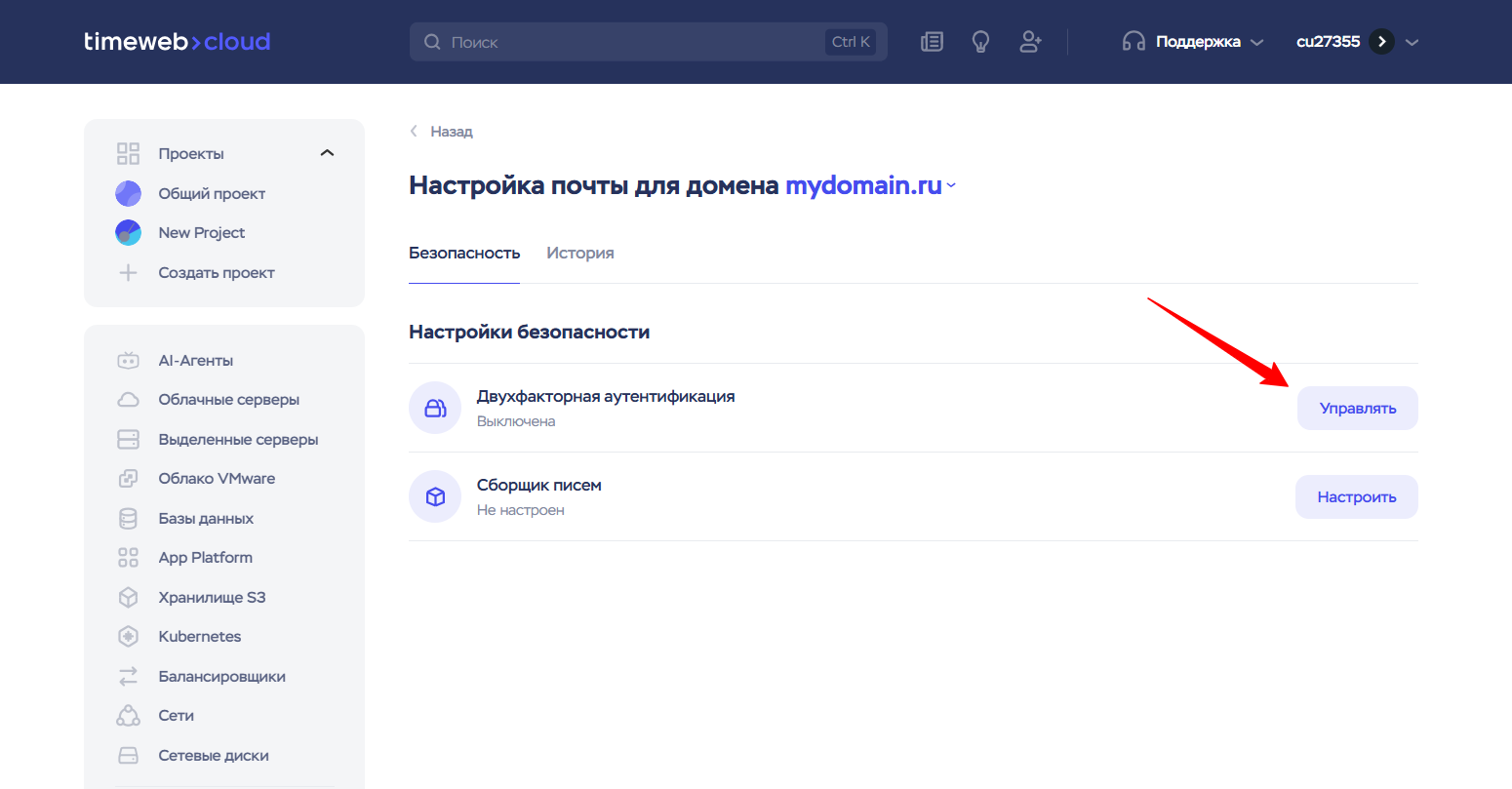The height and width of the screenshot is (789, 1512).
Task: Click Создать проект in sidebar
Action: (216, 273)
